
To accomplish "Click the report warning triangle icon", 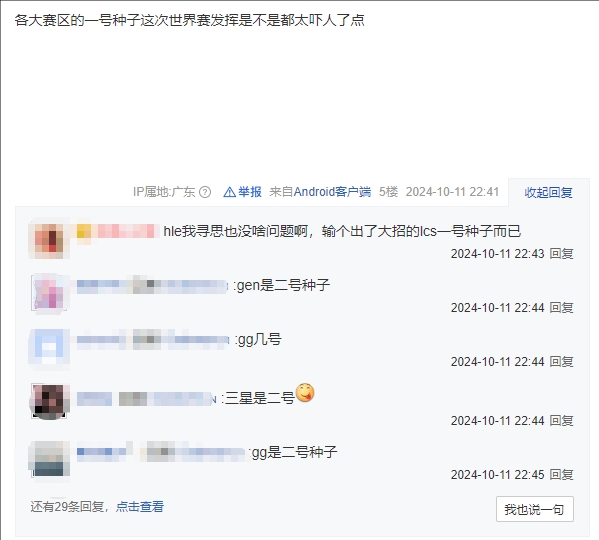I will click(x=229, y=192).
